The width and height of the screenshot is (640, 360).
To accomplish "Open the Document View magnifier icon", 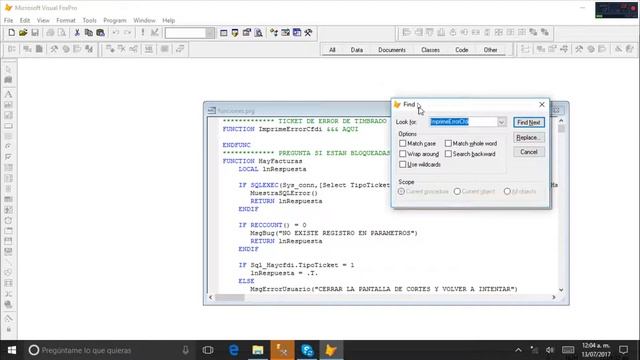I will 258,33.
